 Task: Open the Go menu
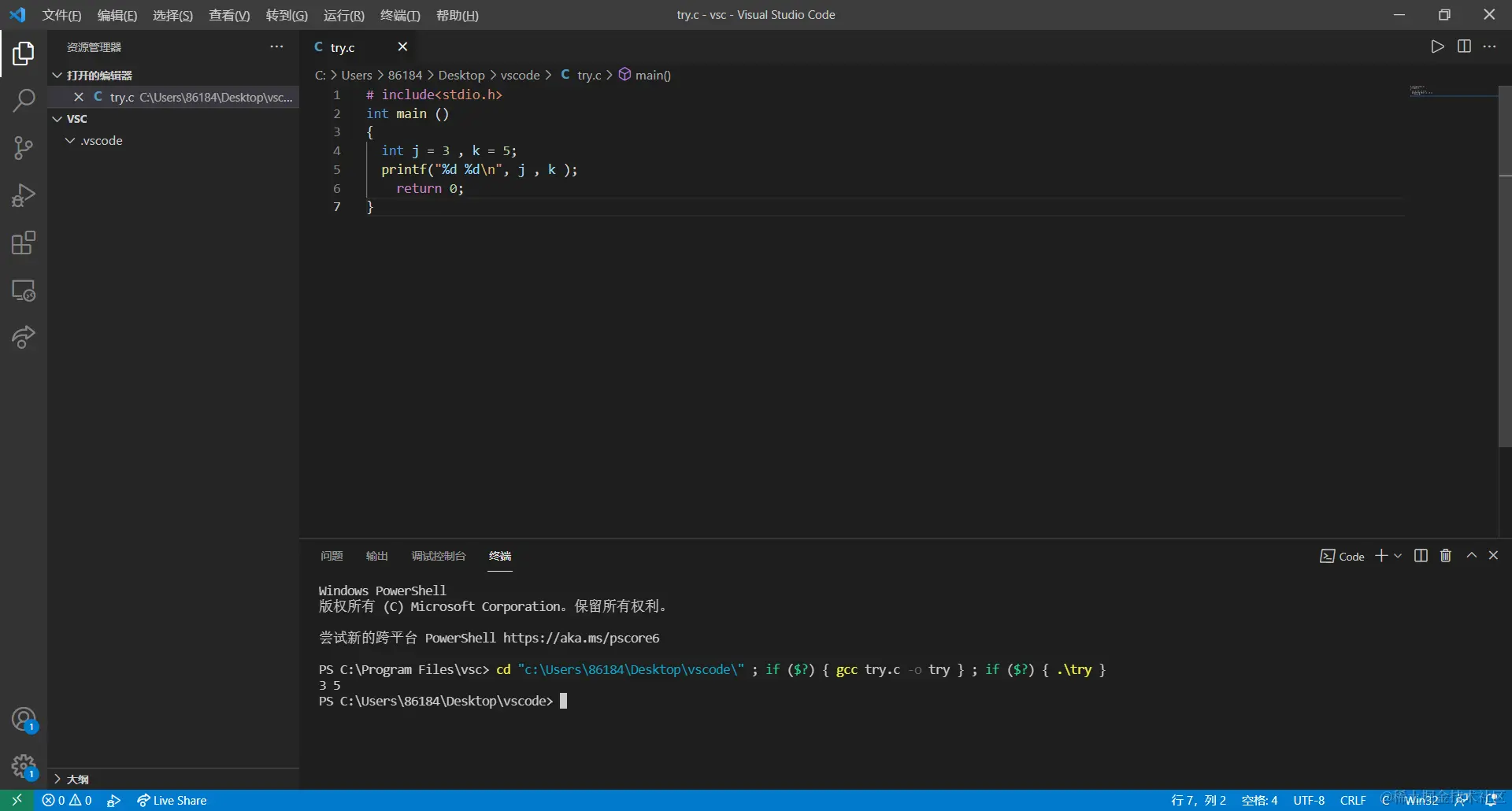[287, 15]
